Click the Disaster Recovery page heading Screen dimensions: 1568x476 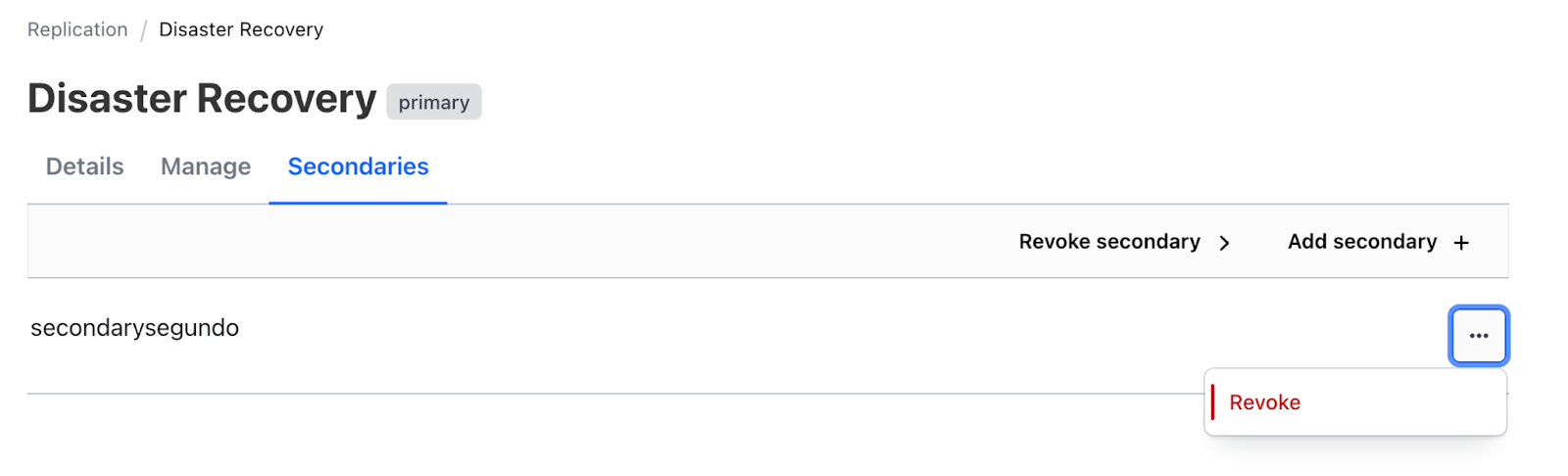pos(202,99)
